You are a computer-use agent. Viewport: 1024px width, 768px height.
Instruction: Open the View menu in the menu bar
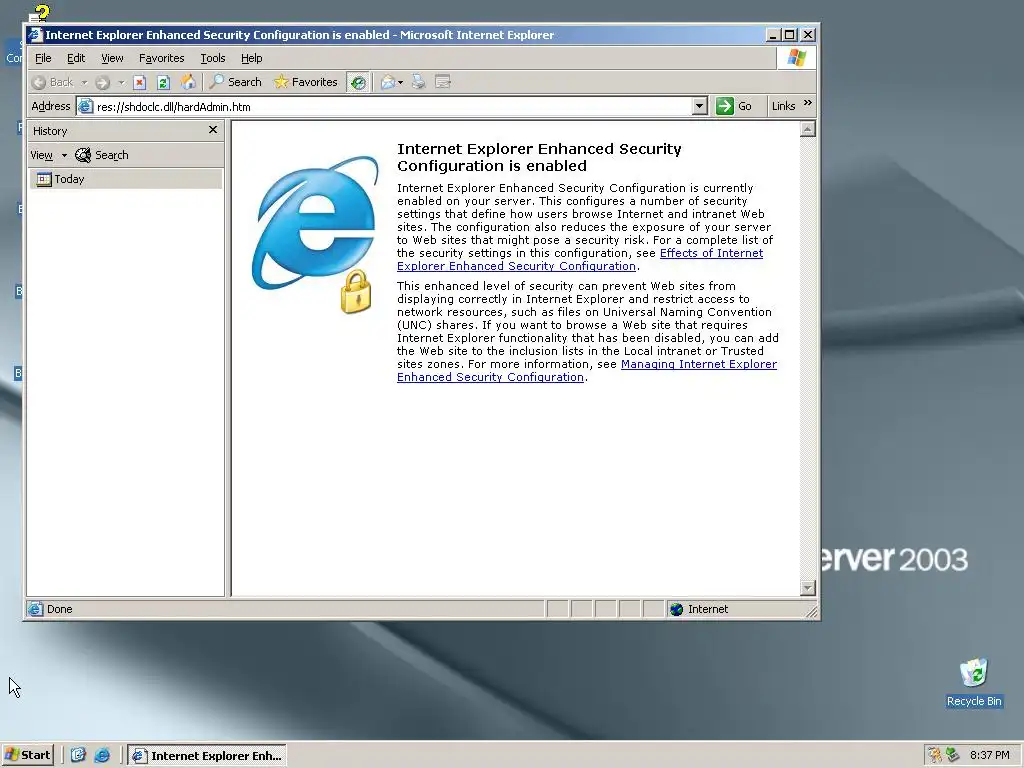[112, 58]
